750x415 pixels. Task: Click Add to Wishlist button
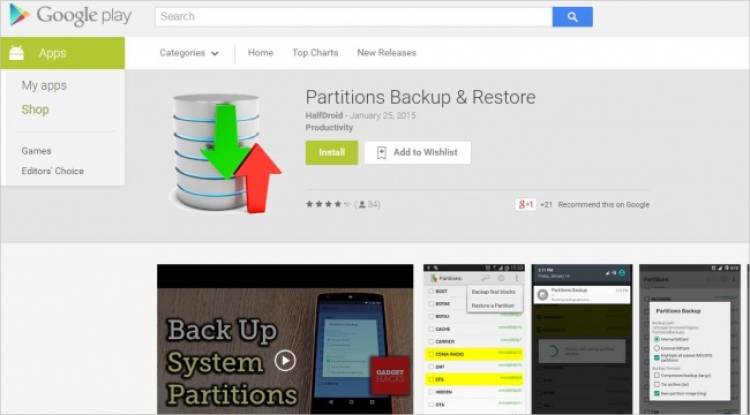pyautogui.click(x=417, y=153)
